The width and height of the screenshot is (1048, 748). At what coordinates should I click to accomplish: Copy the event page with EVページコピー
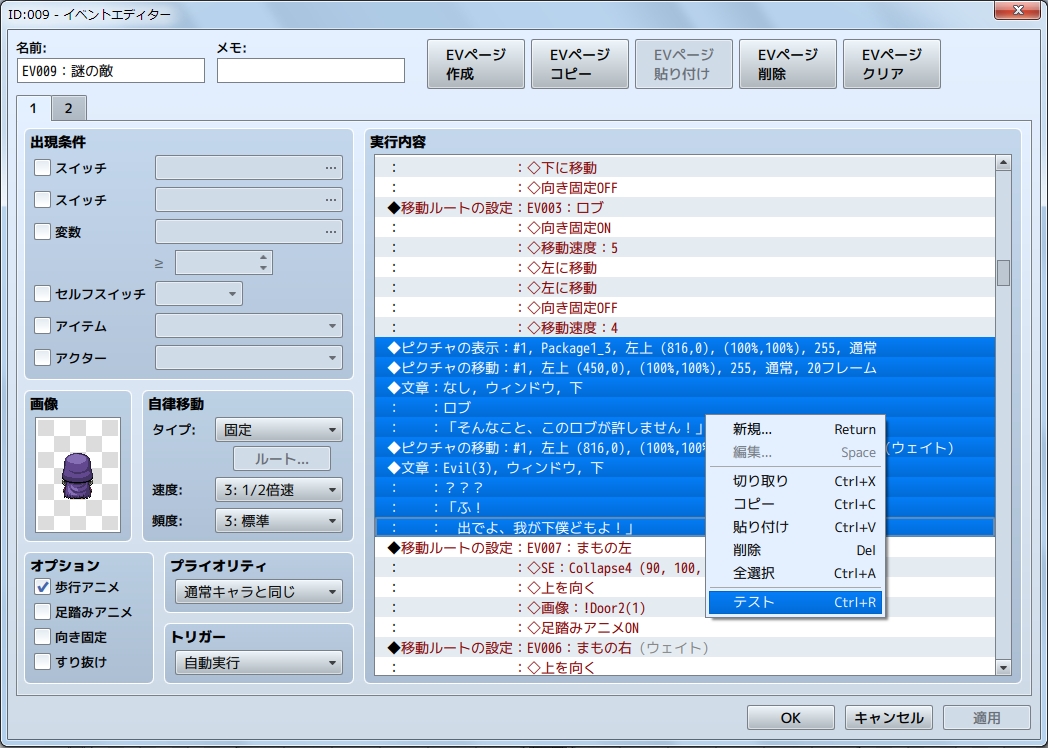pyautogui.click(x=579, y=63)
